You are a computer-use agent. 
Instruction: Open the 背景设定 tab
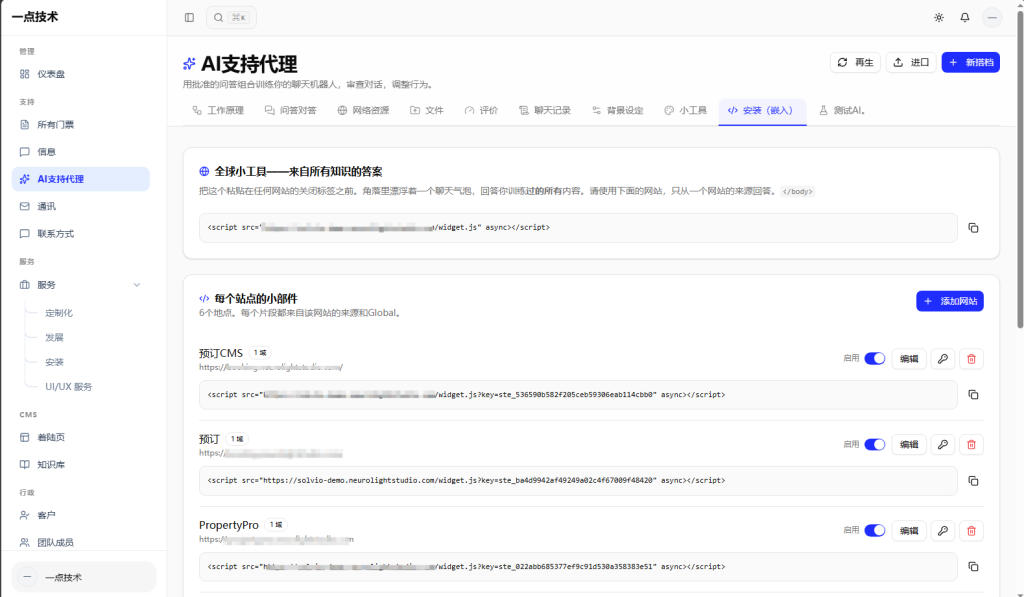pyautogui.click(x=617, y=110)
